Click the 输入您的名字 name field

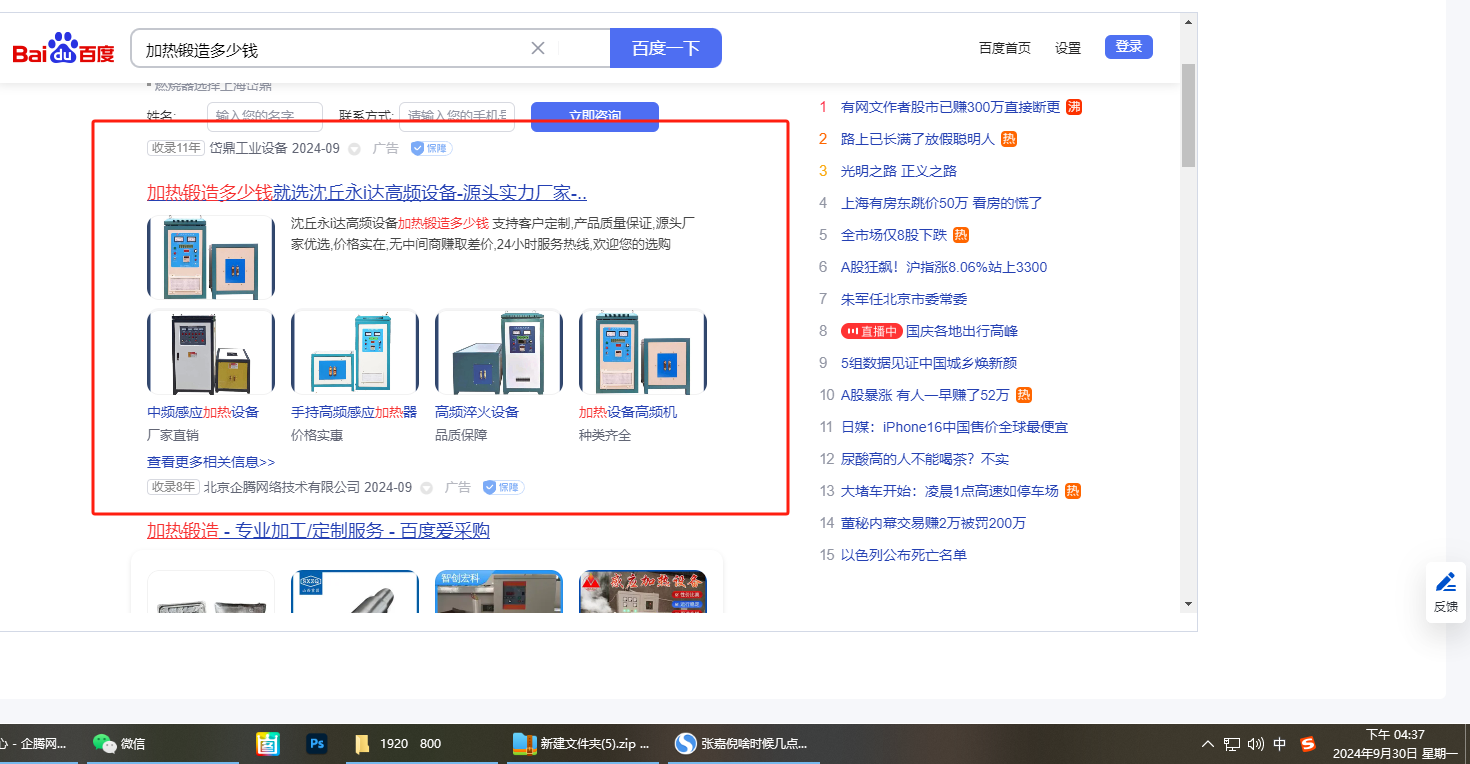[x=265, y=116]
